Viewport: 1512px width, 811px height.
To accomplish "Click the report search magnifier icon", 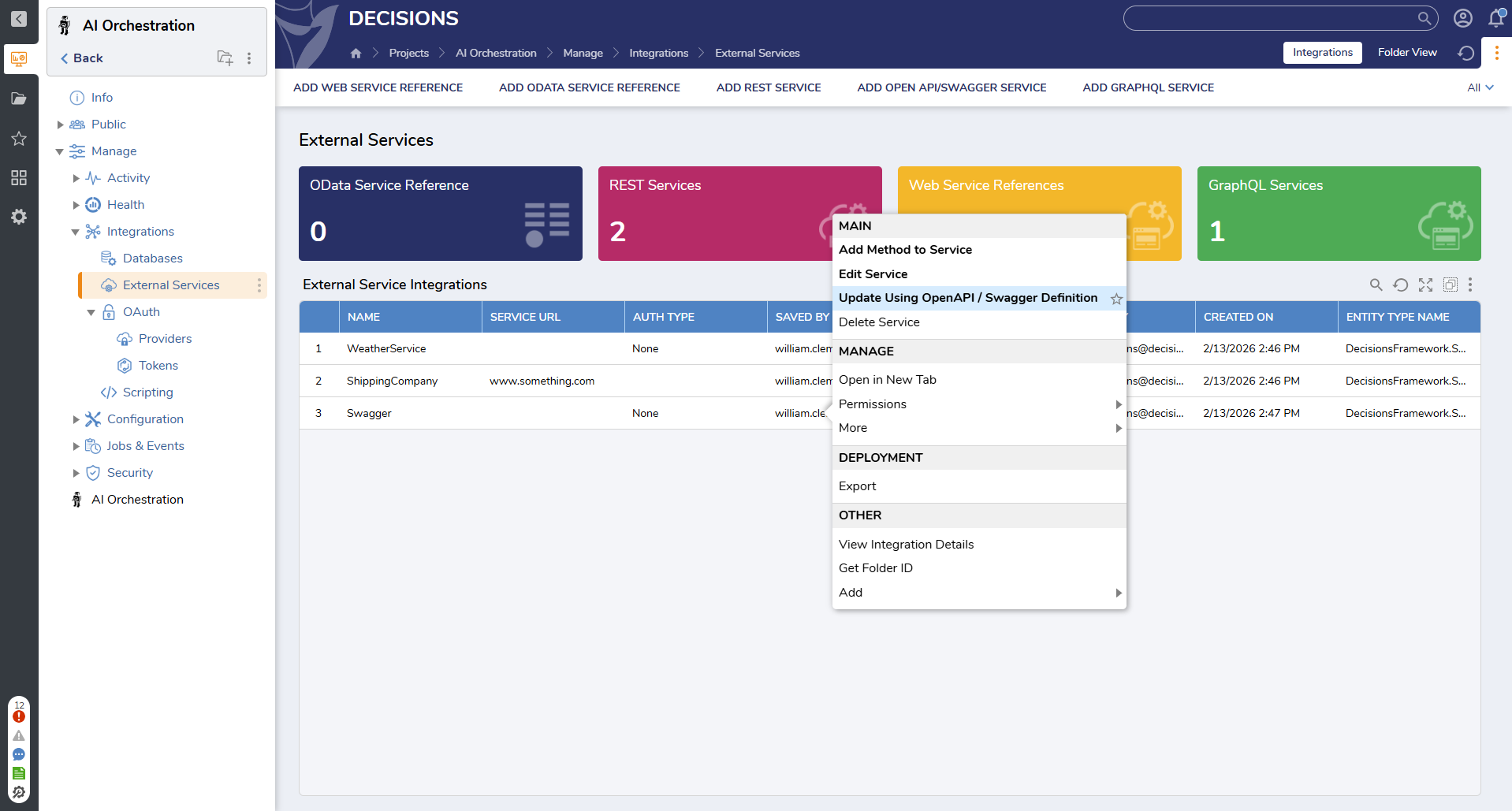I will 1376,285.
